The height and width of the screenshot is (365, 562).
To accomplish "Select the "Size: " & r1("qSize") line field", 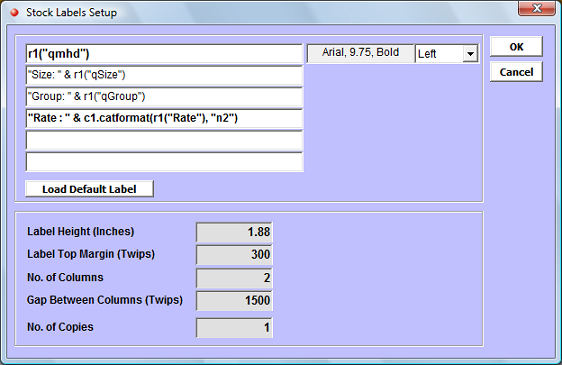I will (x=165, y=75).
